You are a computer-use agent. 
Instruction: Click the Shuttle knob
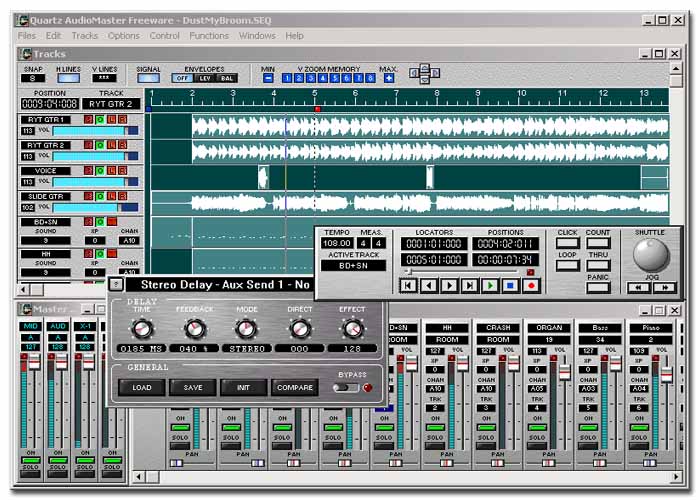(x=651, y=254)
